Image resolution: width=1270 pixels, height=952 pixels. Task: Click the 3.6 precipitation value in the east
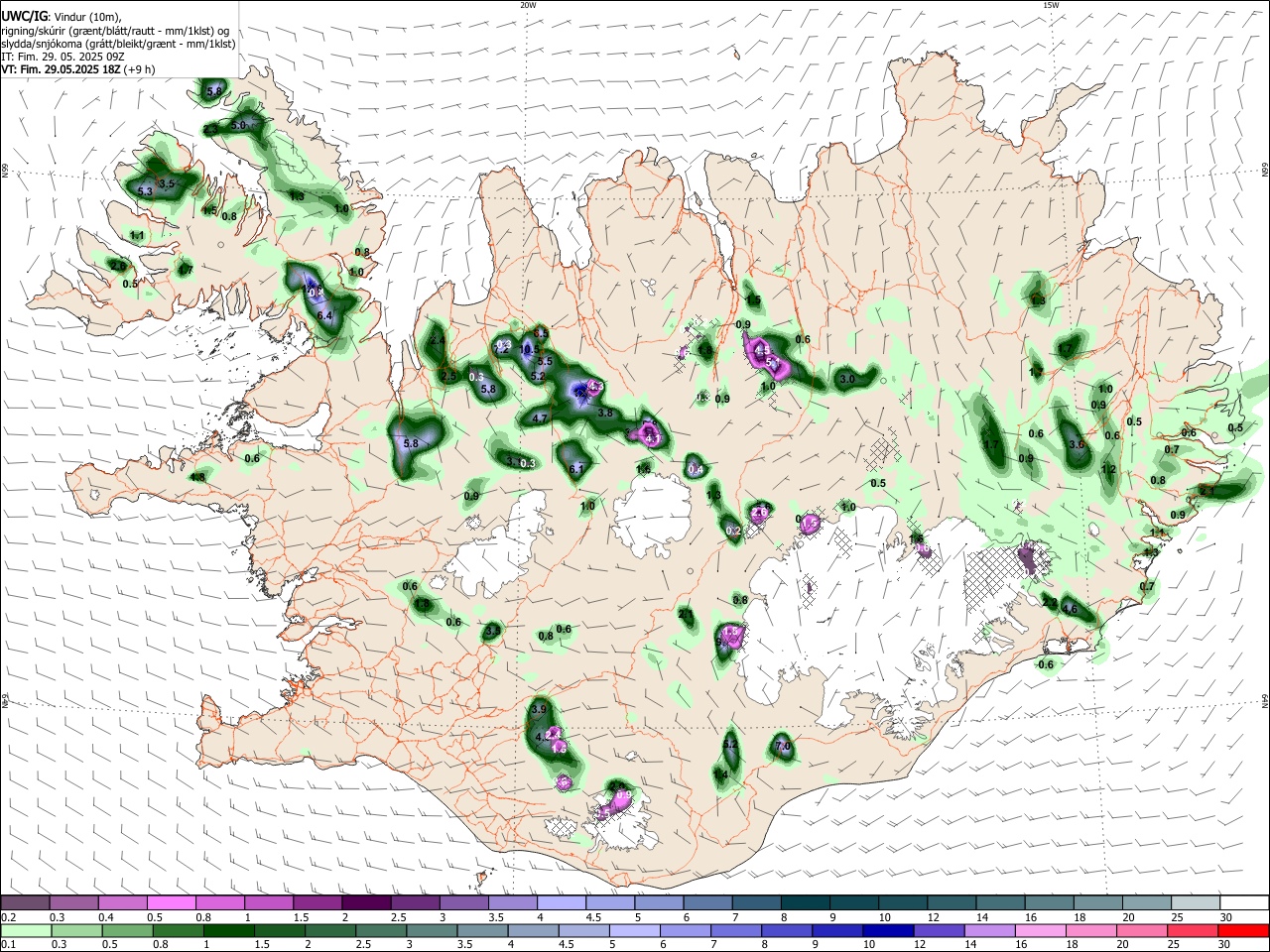pos(1077,445)
